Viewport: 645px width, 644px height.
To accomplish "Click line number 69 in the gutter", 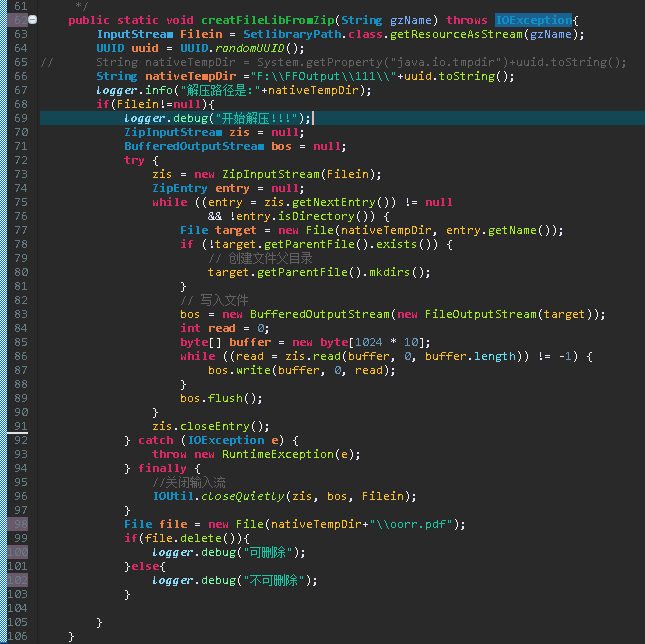I will (x=21, y=118).
